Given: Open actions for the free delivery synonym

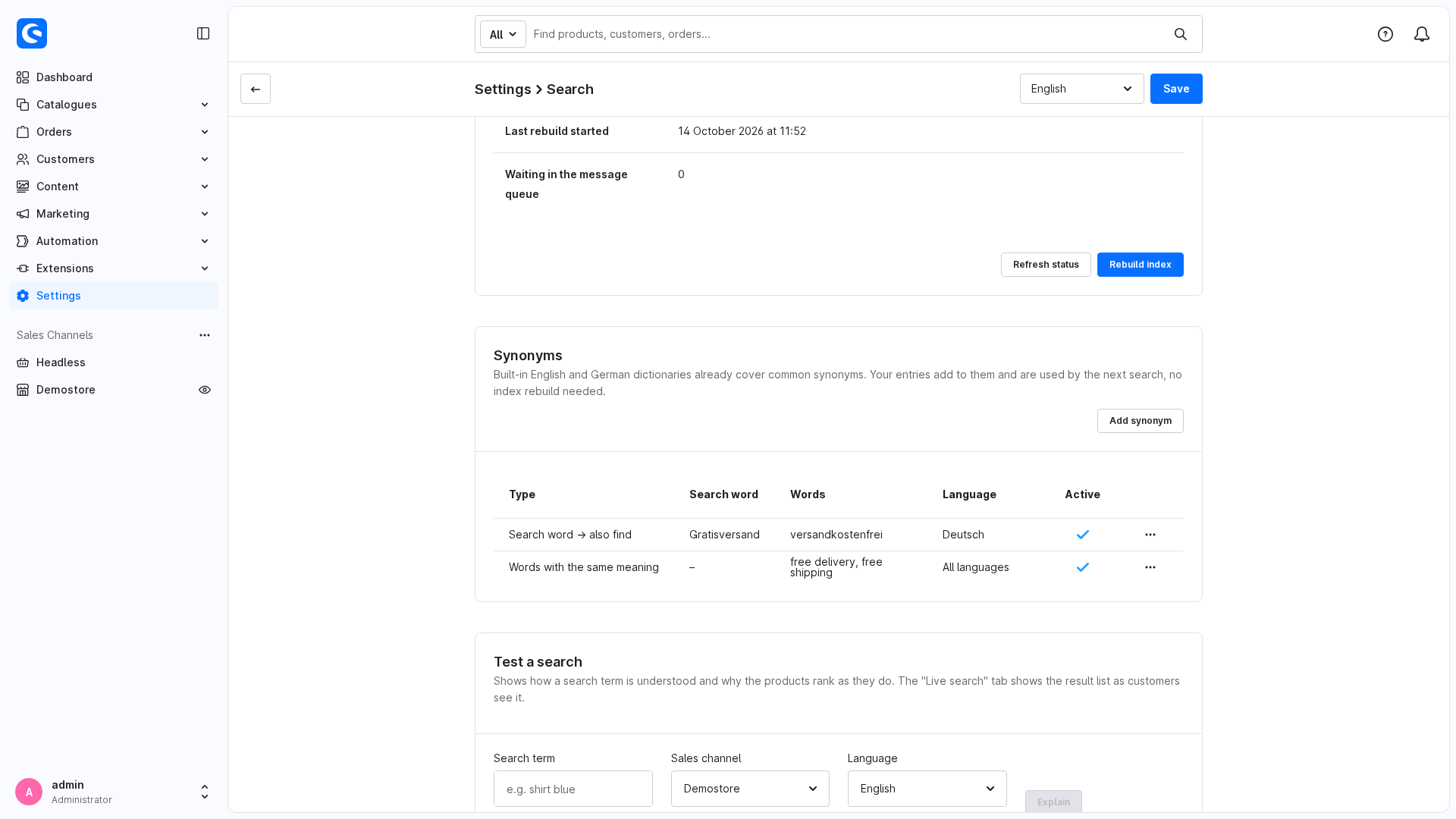Looking at the screenshot, I should (x=1150, y=567).
